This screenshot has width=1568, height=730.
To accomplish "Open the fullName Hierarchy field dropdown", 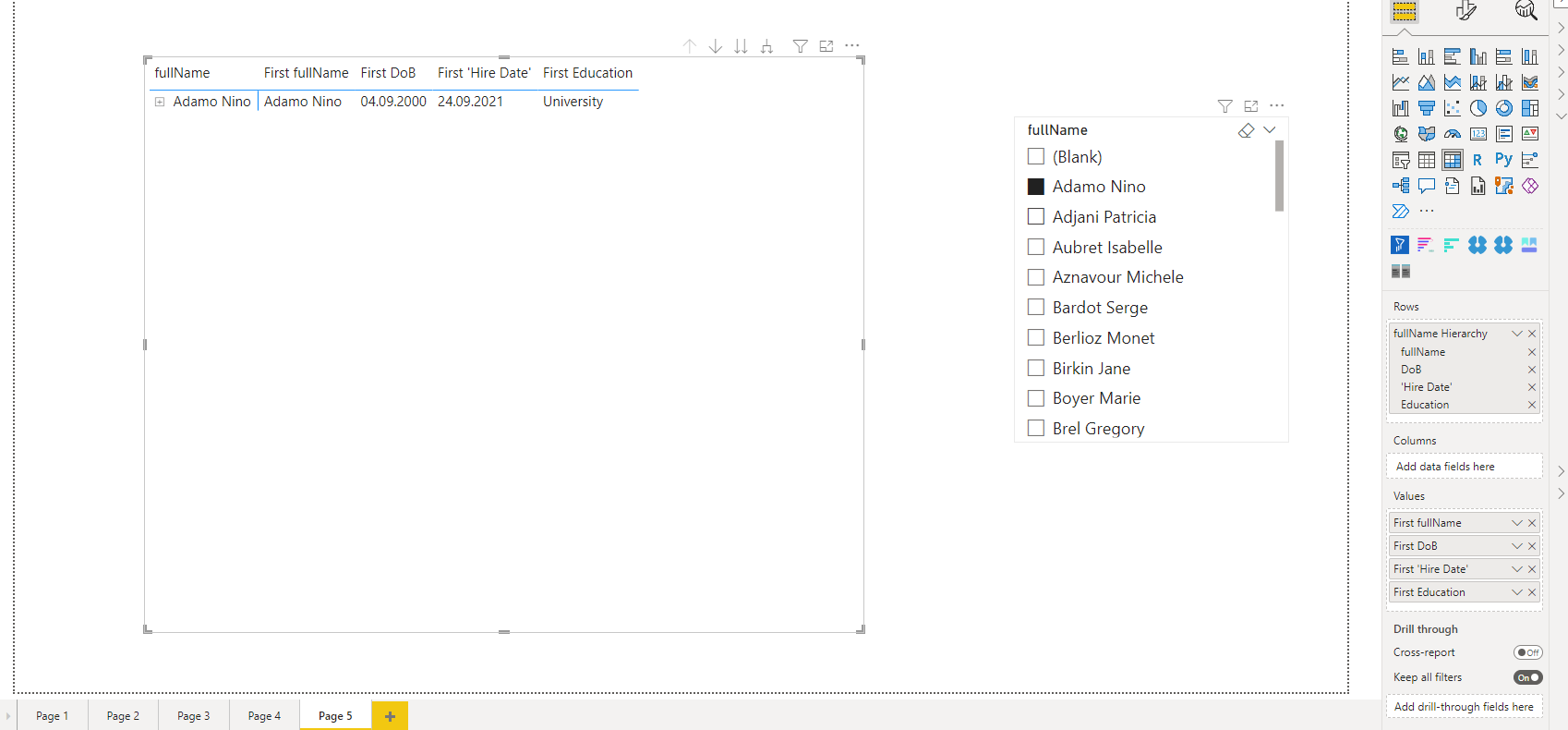I will click(x=1516, y=334).
